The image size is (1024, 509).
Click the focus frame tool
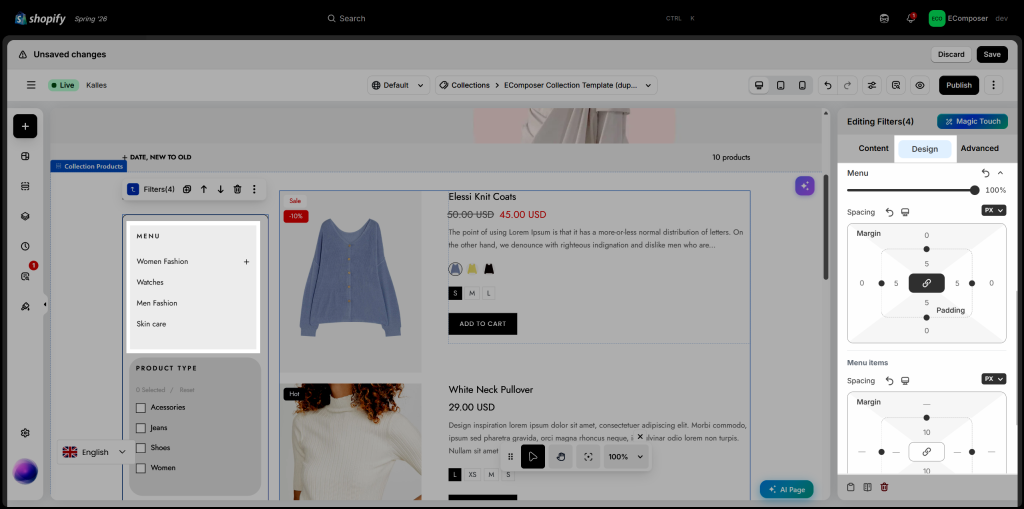pos(588,457)
